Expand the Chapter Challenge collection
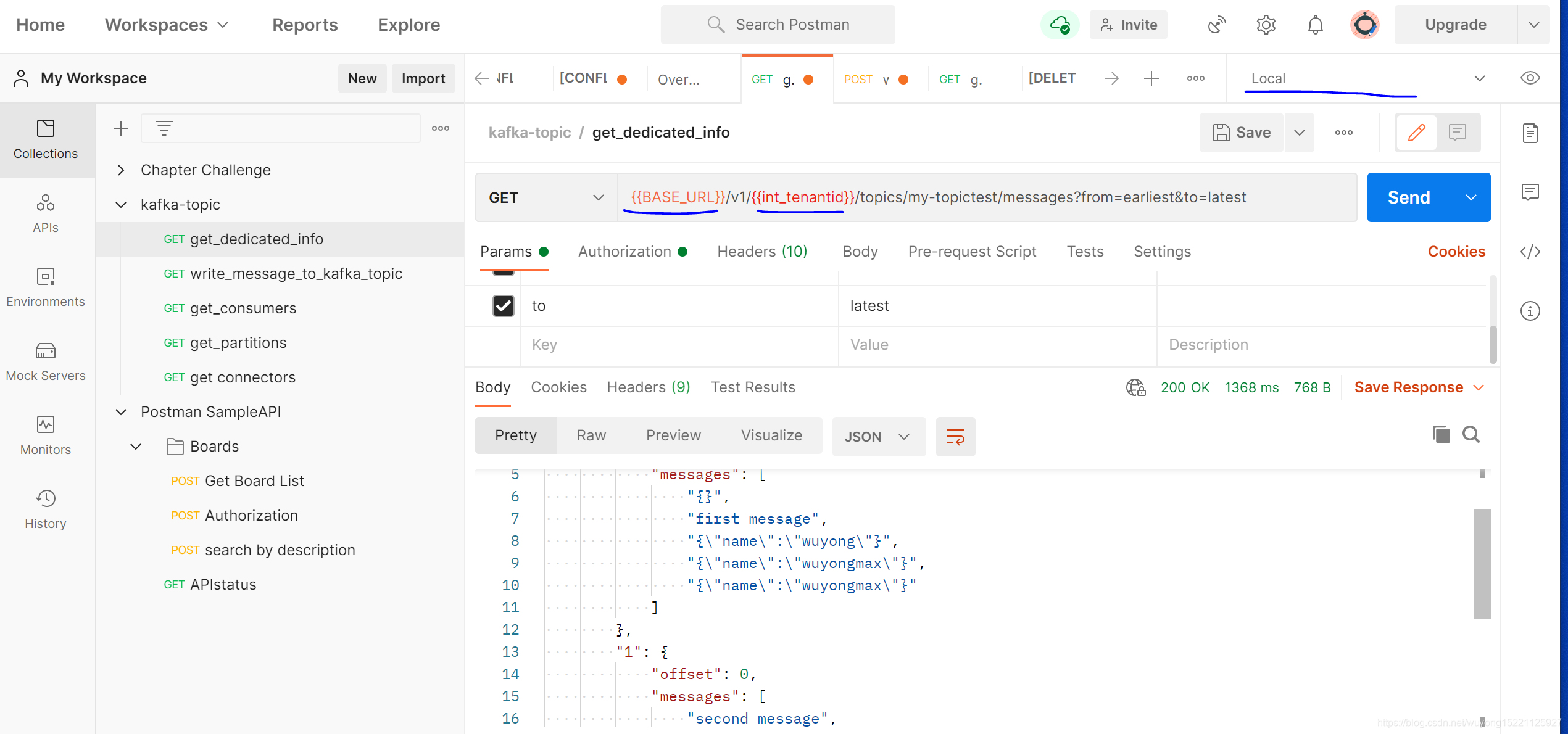The image size is (1568, 734). point(121,170)
